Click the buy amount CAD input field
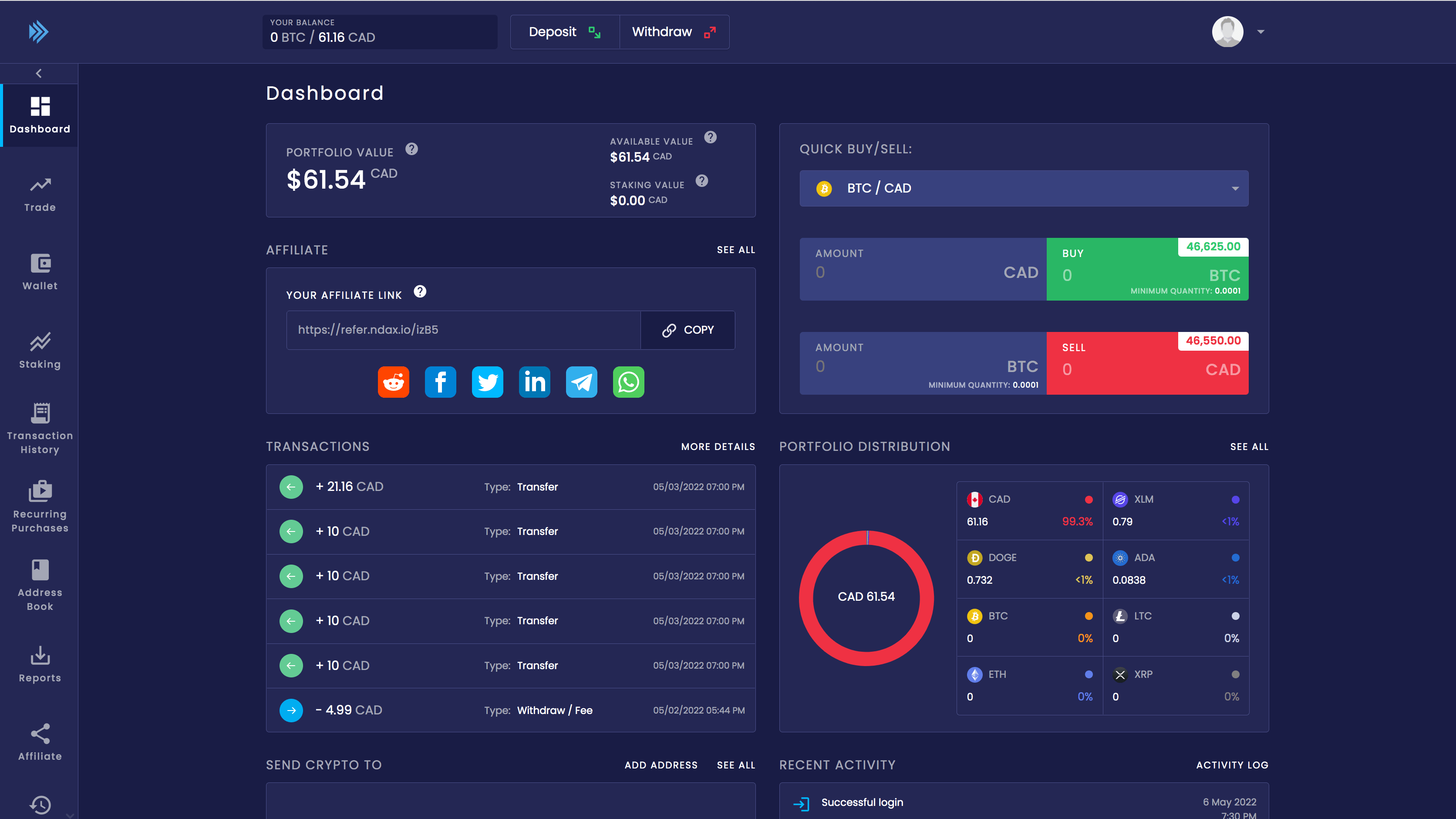The image size is (1456, 819). pyautogui.click(x=904, y=273)
